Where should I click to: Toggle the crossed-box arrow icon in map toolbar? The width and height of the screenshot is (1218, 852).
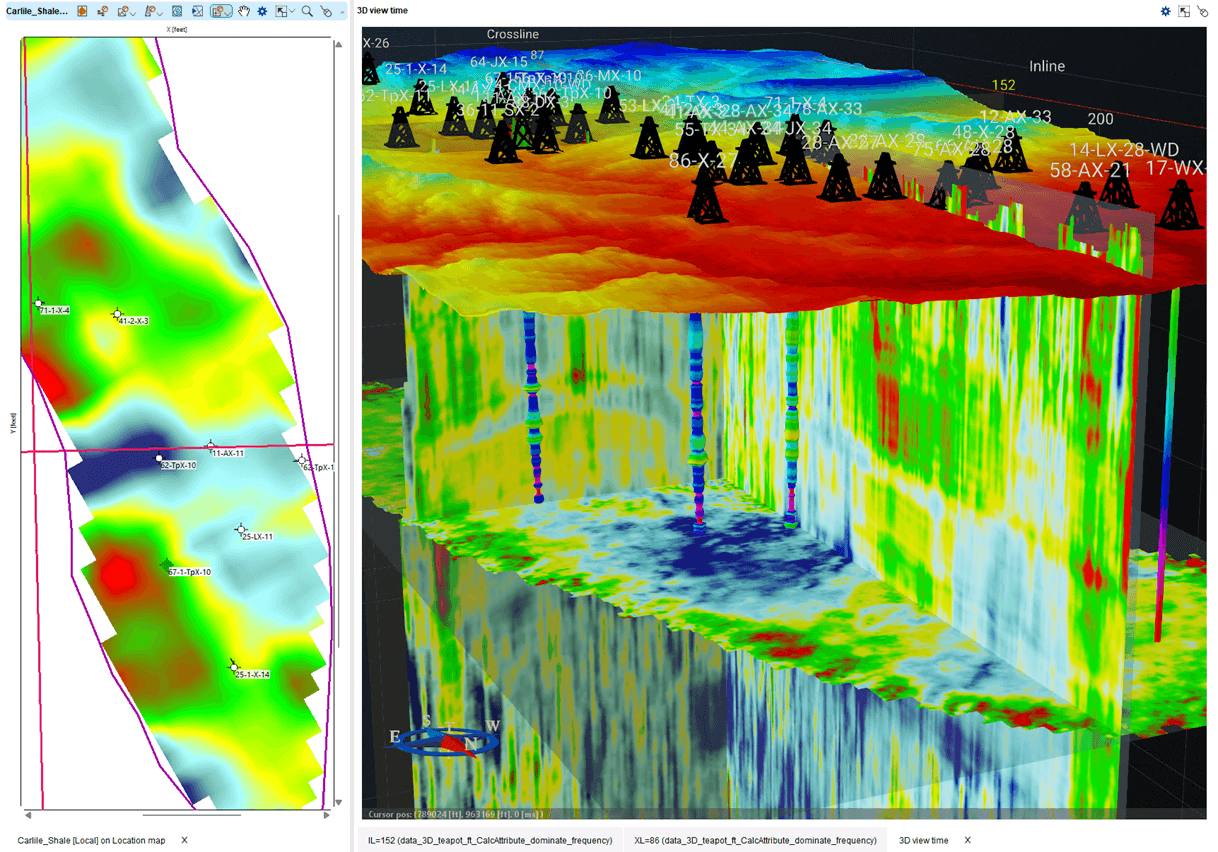198,11
